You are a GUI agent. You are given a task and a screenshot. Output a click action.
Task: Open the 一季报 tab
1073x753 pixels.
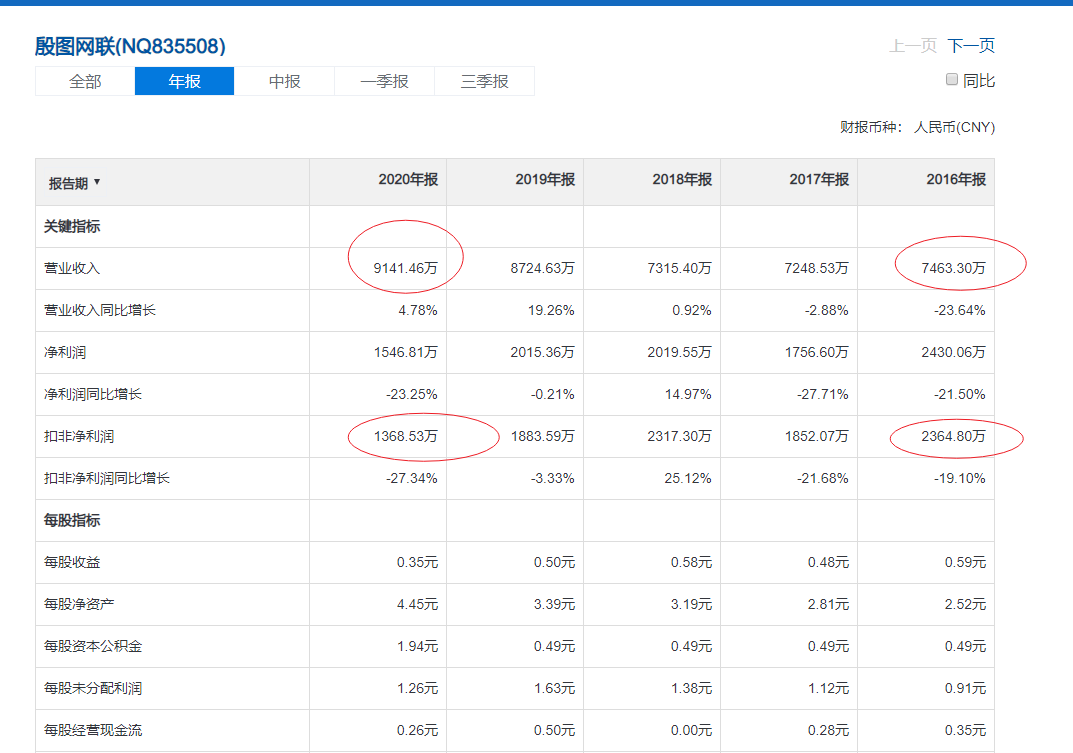pyautogui.click(x=384, y=81)
